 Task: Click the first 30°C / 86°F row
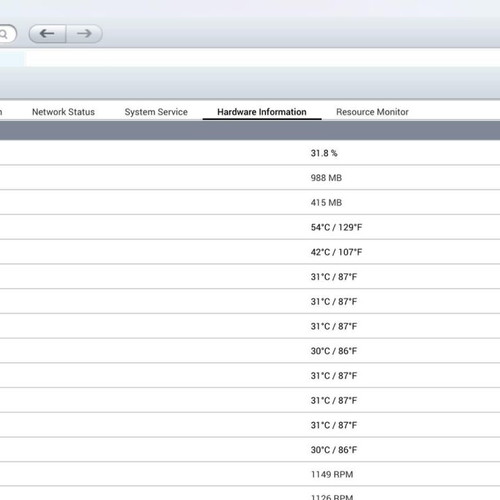coord(250,351)
